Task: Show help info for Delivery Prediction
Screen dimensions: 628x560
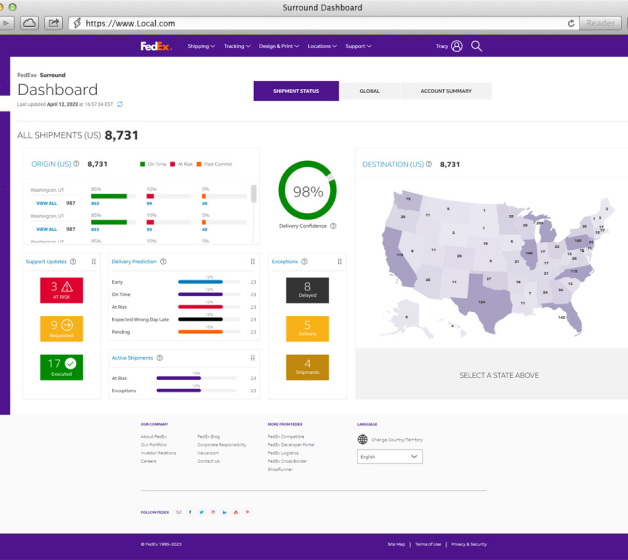Action: (163, 262)
